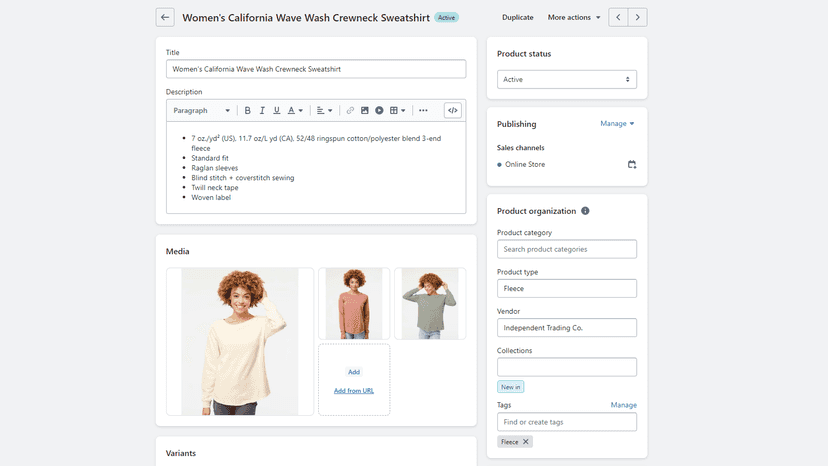Click the Product organization info icon
828x466 pixels.
click(585, 211)
